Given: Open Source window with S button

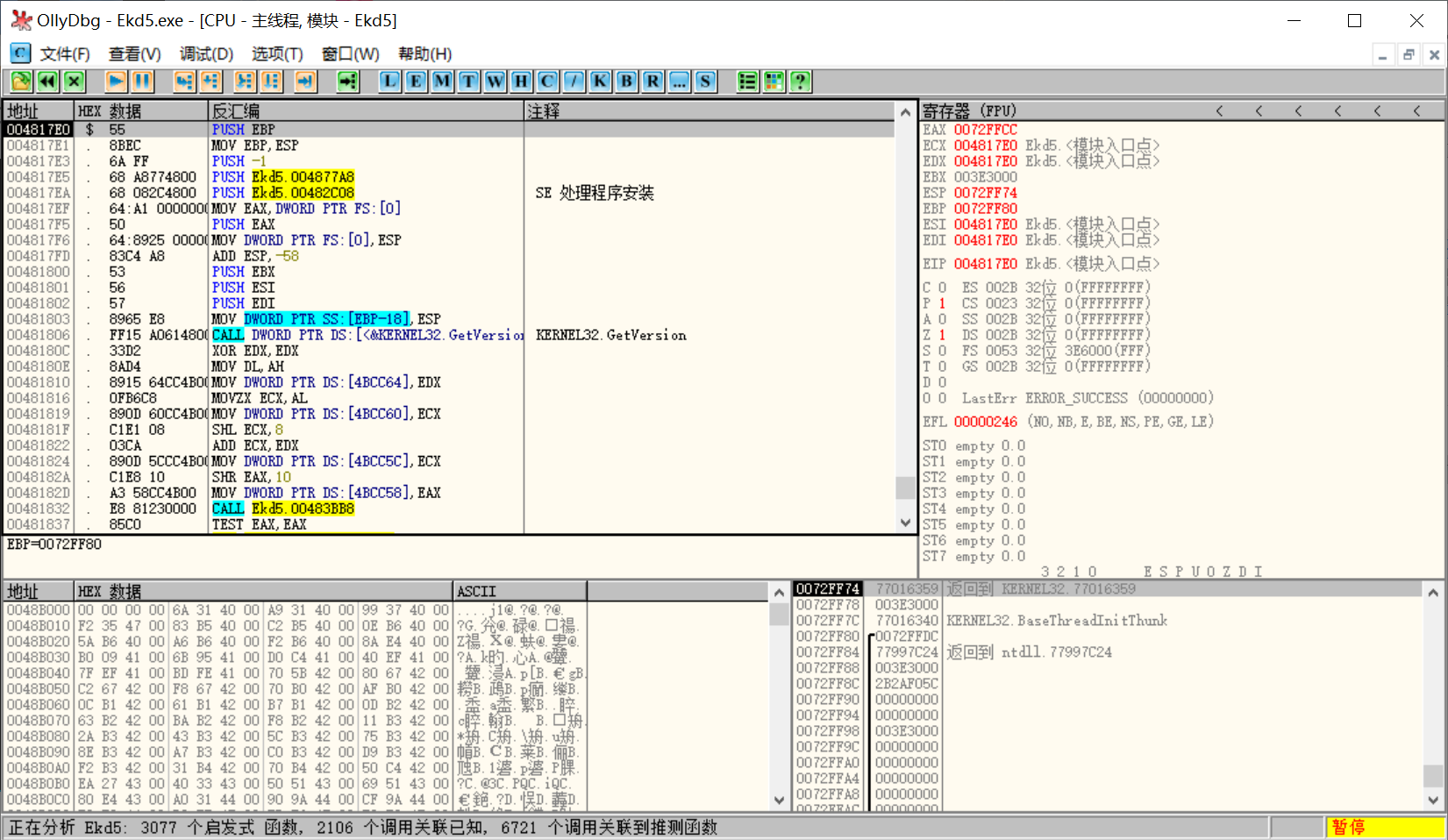Looking at the screenshot, I should [705, 82].
